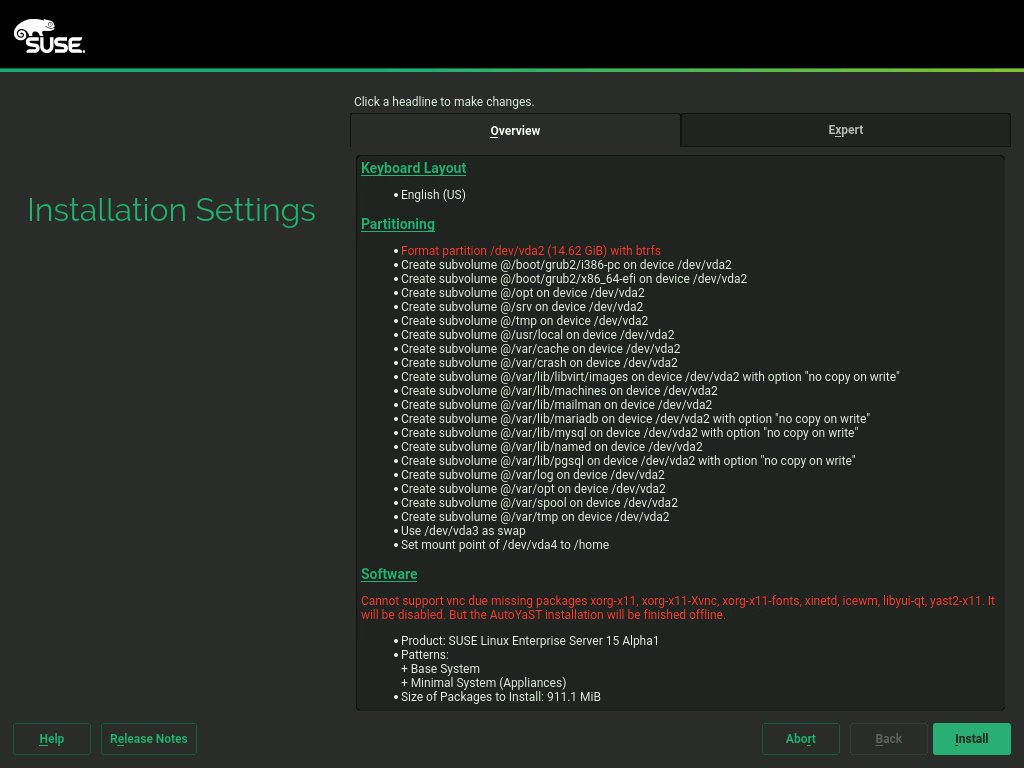The height and width of the screenshot is (768, 1024).
Task: Click the red Format partition /dev/vda2 line
Action: click(x=530, y=251)
